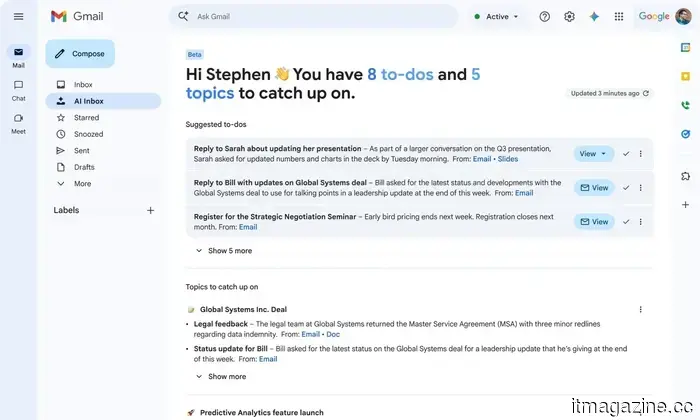Viewport: 700px width, 420px height.
Task: Open Email source link for Sarah to-do
Action: pos(482,159)
